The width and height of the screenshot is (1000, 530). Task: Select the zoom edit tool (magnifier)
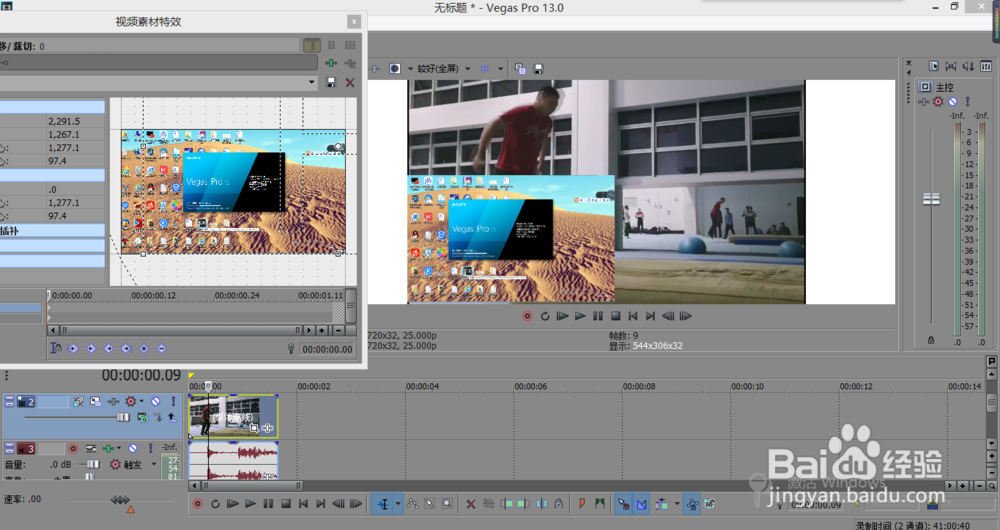(447, 504)
